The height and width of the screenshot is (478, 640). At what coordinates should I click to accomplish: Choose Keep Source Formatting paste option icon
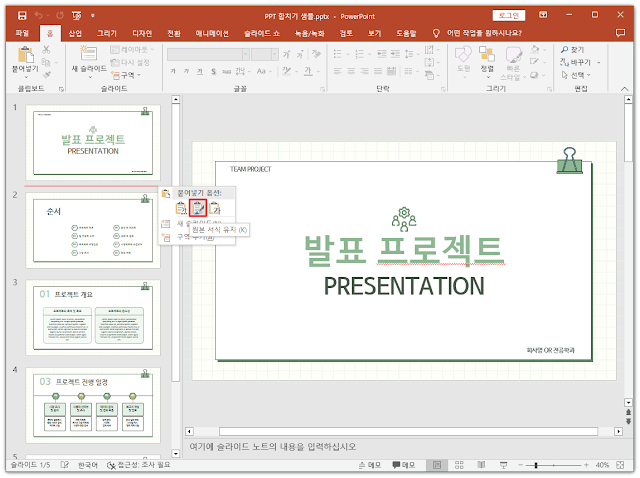tap(198, 208)
